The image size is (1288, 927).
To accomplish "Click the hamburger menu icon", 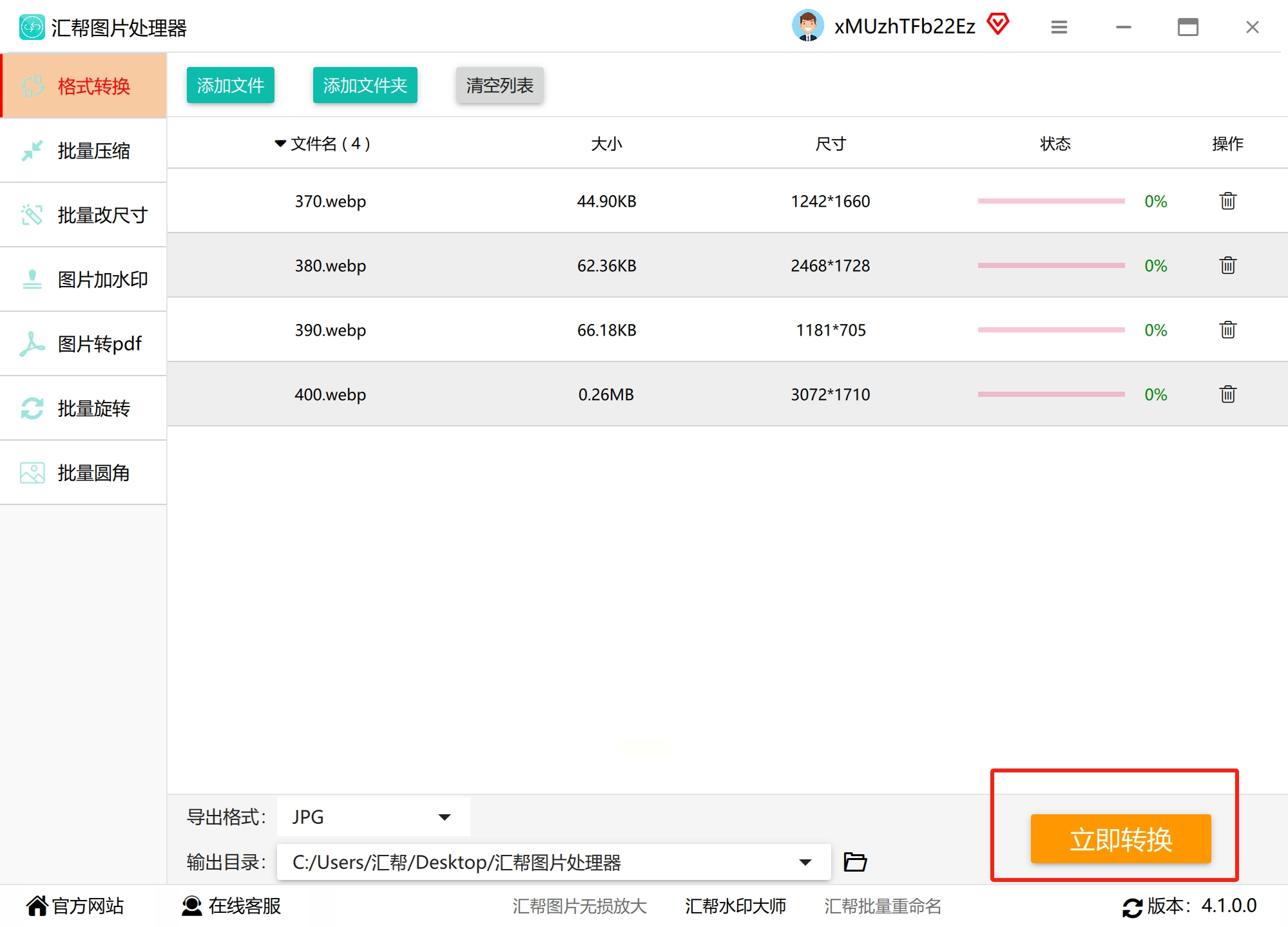I will [1059, 27].
